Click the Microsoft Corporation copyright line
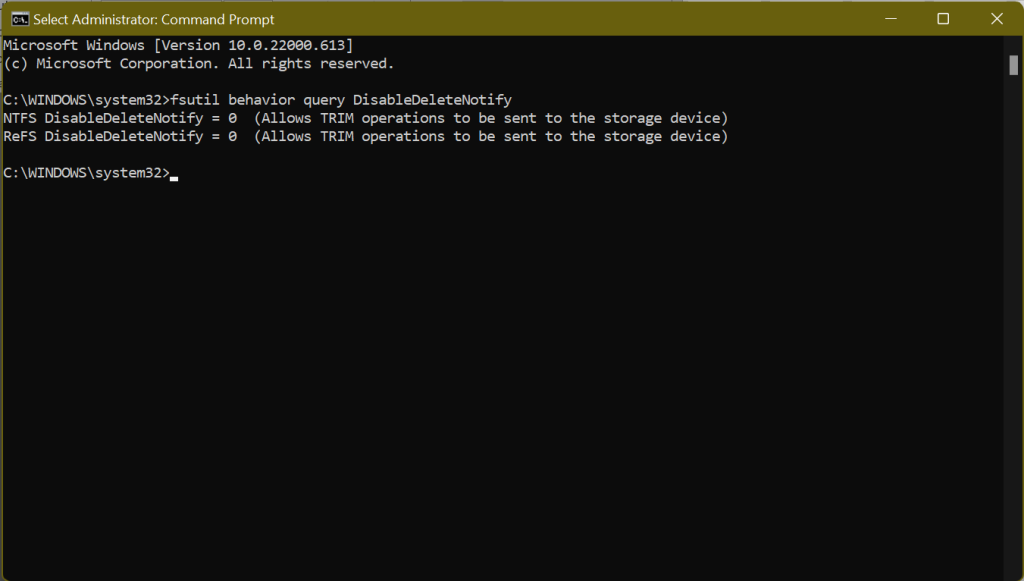 pos(199,64)
